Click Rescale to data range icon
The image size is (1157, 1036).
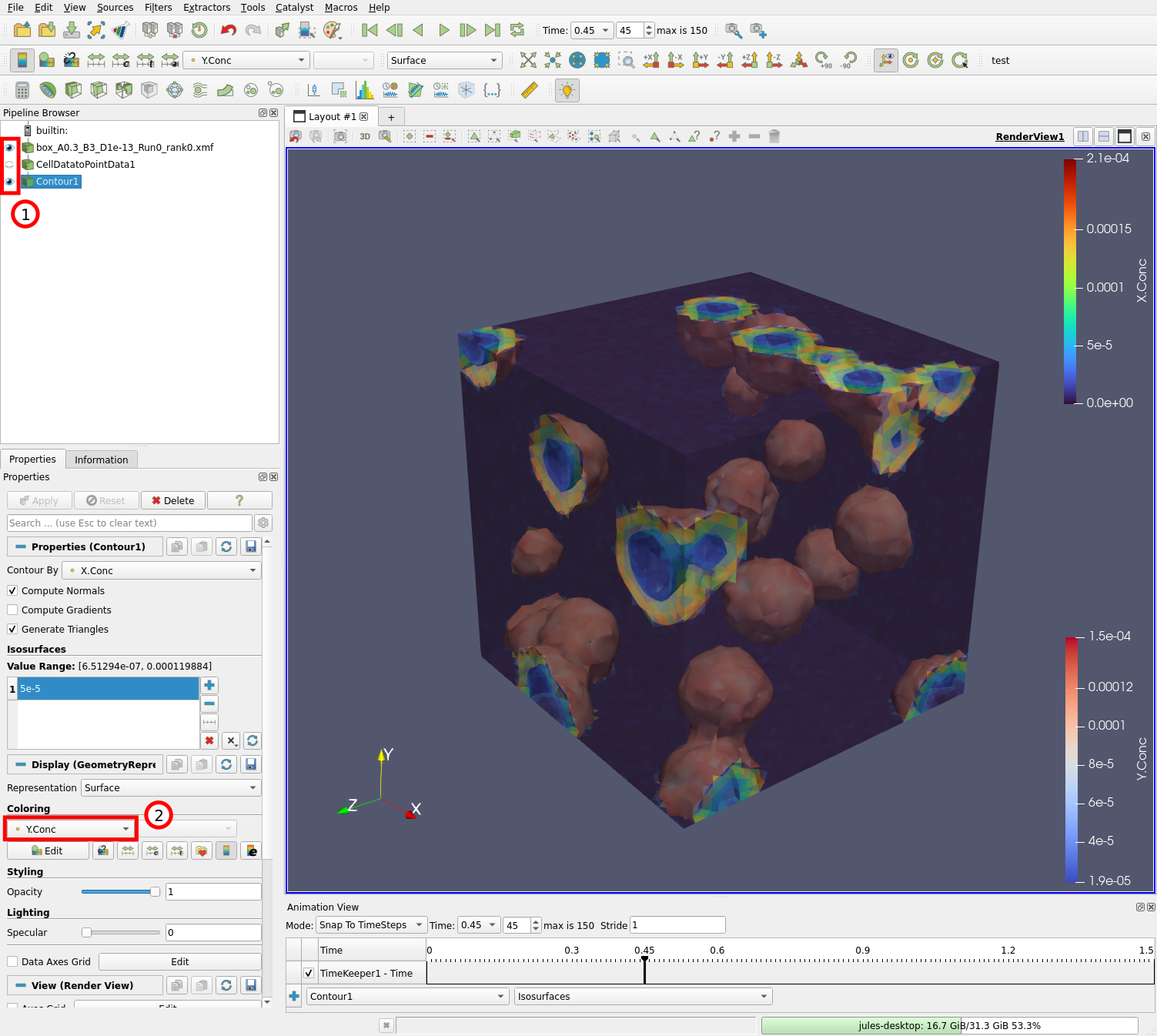[x=128, y=851]
